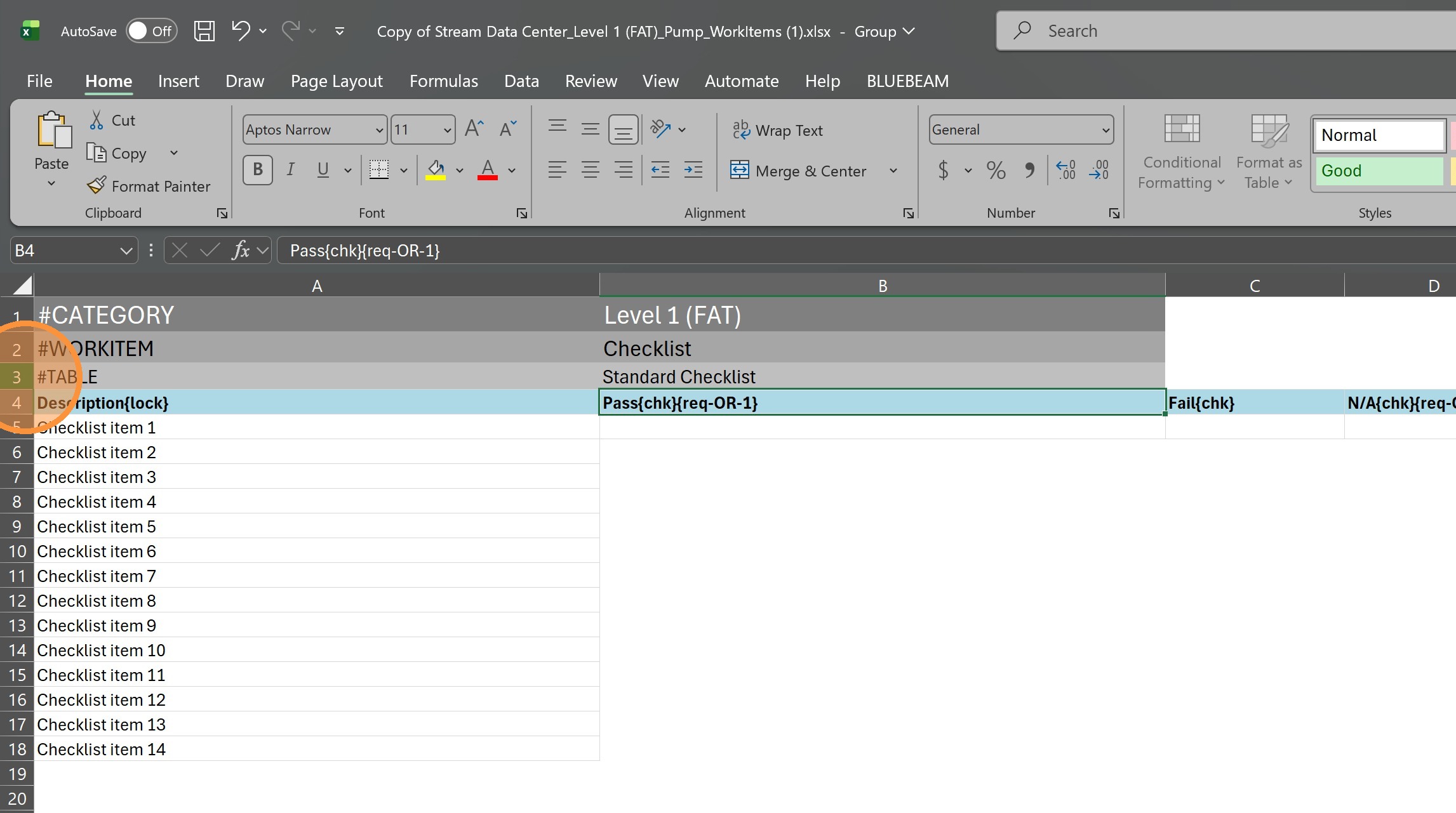Open Conditional Formatting menu
Viewport: 1456px width, 813px height.
(x=1182, y=152)
